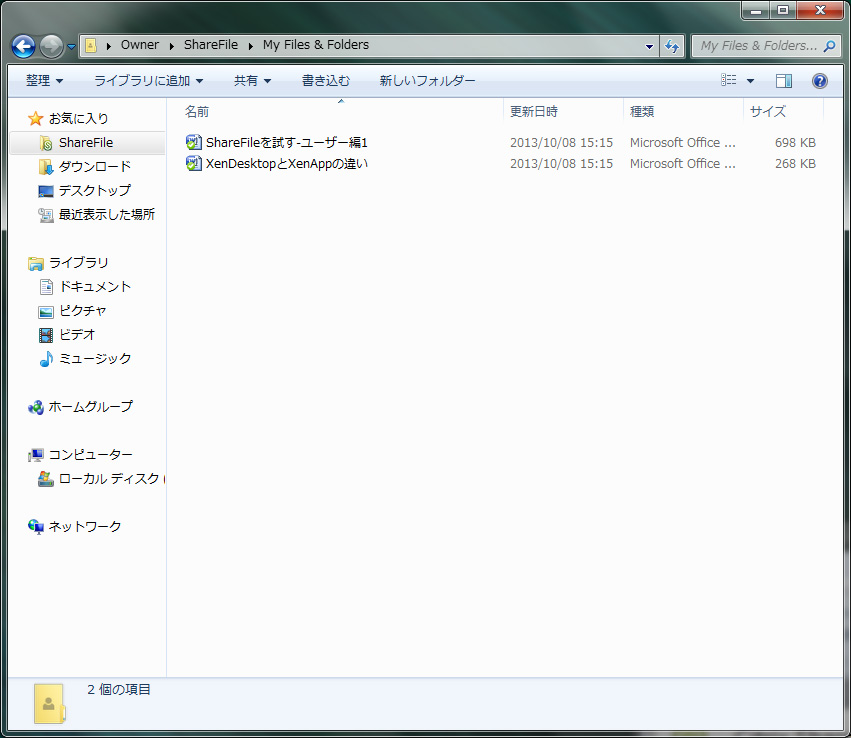
Task: Change the view with the view icon
Action: coord(728,80)
